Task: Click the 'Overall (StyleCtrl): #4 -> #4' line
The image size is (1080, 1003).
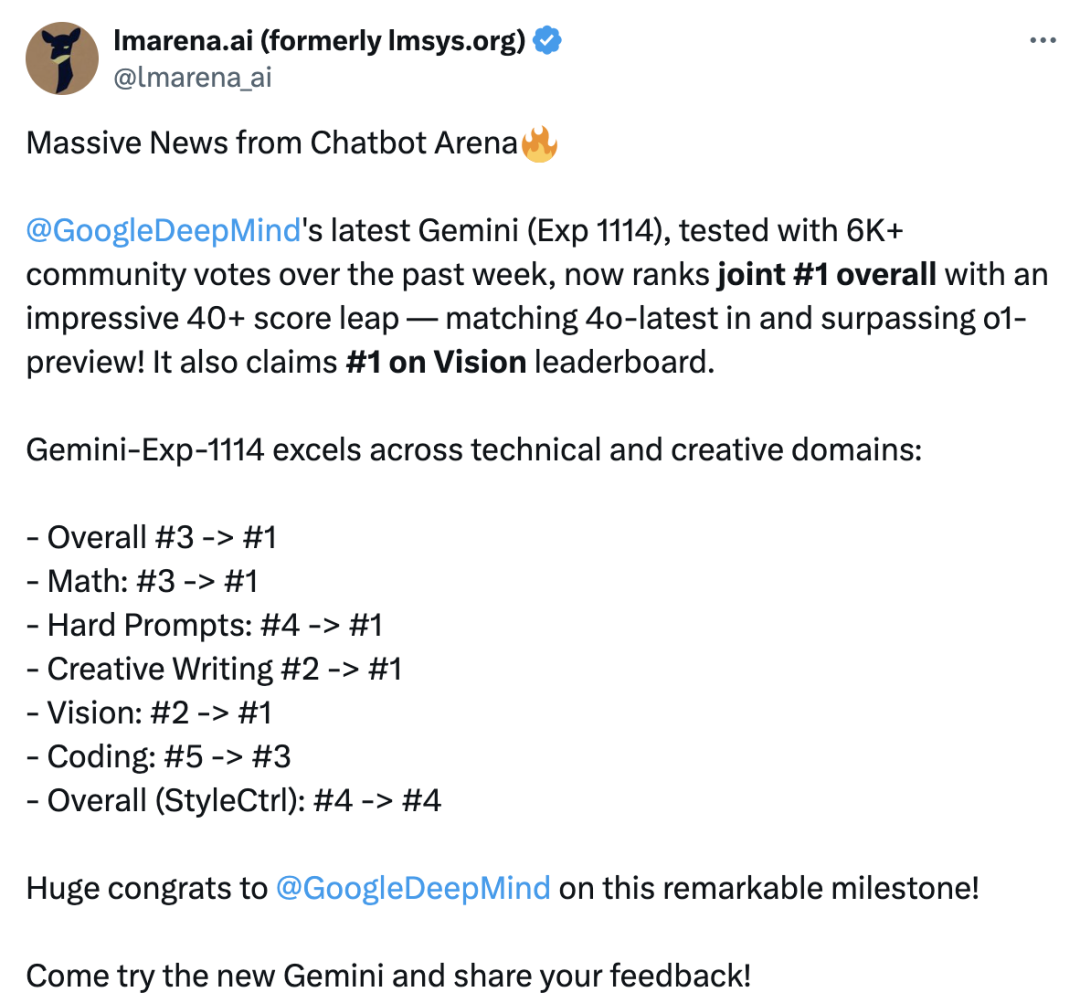Action: pos(233,801)
